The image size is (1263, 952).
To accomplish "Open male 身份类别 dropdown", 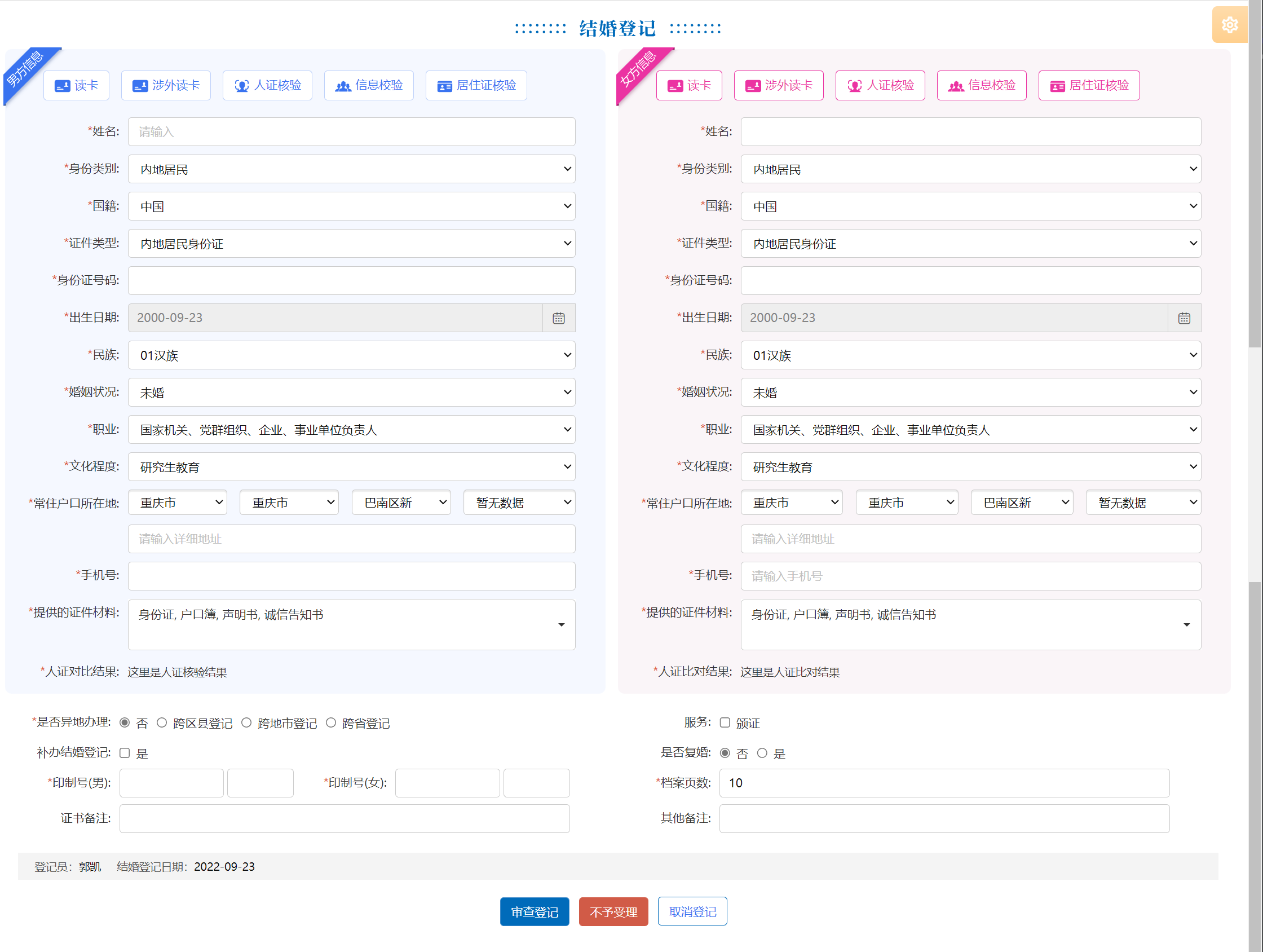I will click(x=352, y=169).
